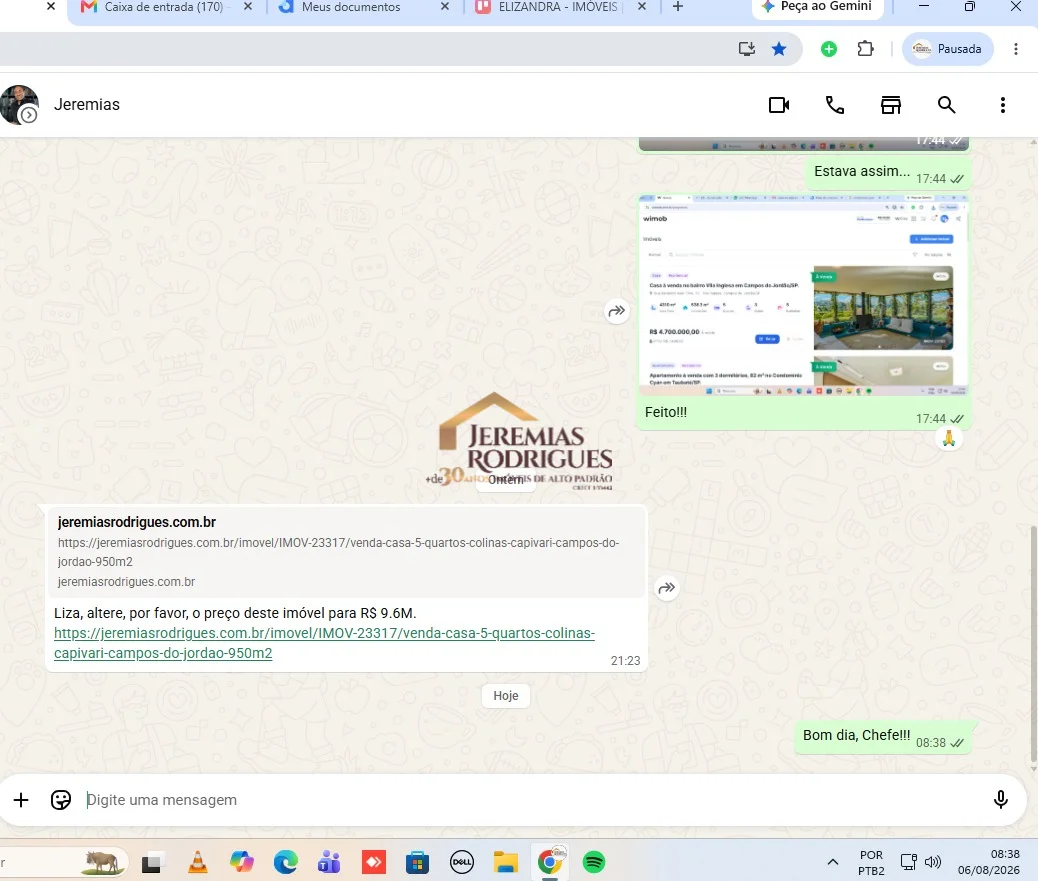Close the Meus documentos tab
Screen dimensions: 1038x881
(x=445, y=7)
